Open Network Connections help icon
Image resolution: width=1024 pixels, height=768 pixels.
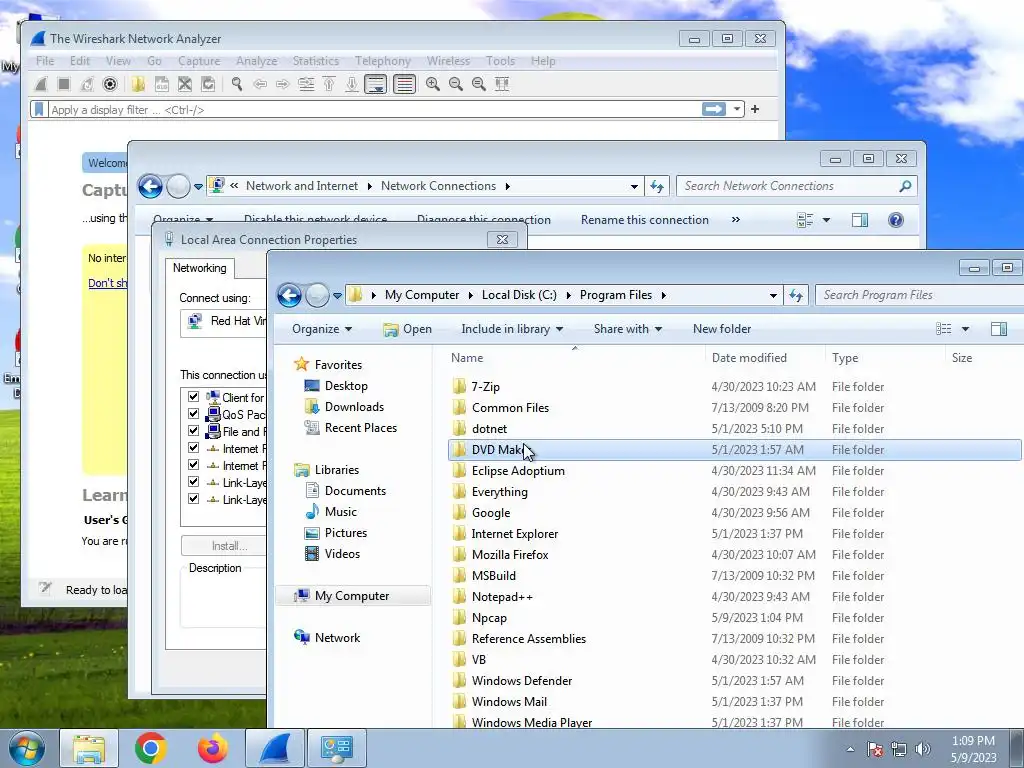896,220
